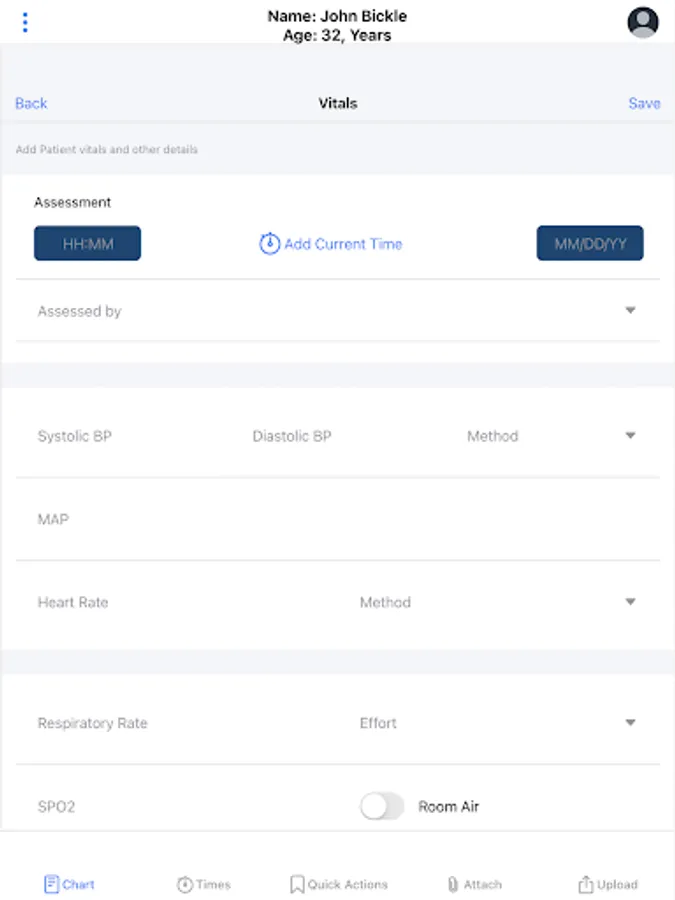Image resolution: width=675 pixels, height=900 pixels.
Task: Toggle the Room Air switch
Action: (x=382, y=807)
